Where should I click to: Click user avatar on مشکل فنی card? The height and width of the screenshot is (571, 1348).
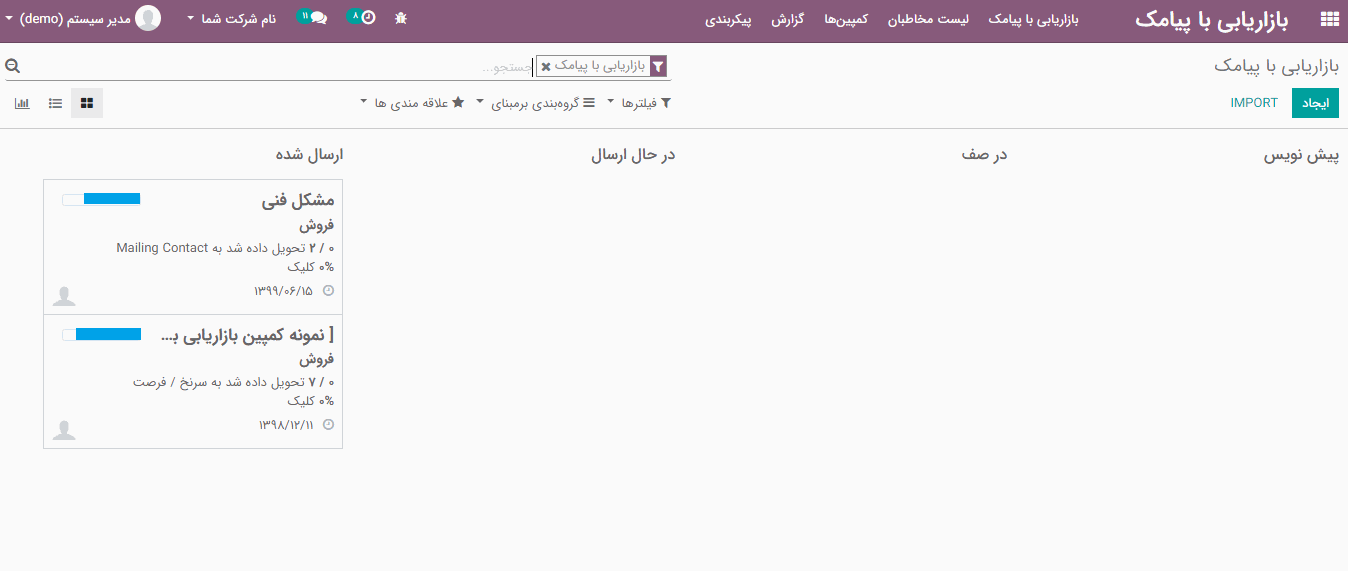(x=64, y=296)
